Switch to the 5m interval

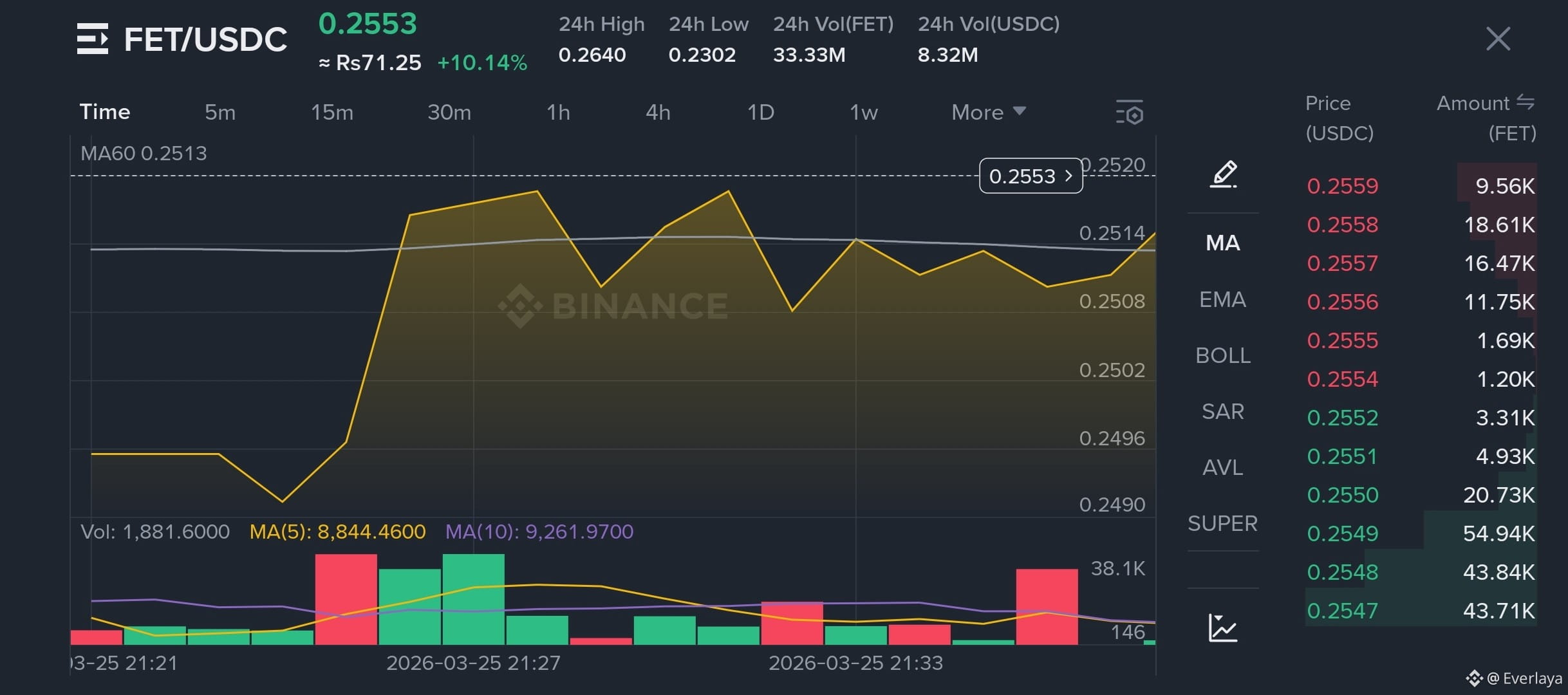coord(220,113)
